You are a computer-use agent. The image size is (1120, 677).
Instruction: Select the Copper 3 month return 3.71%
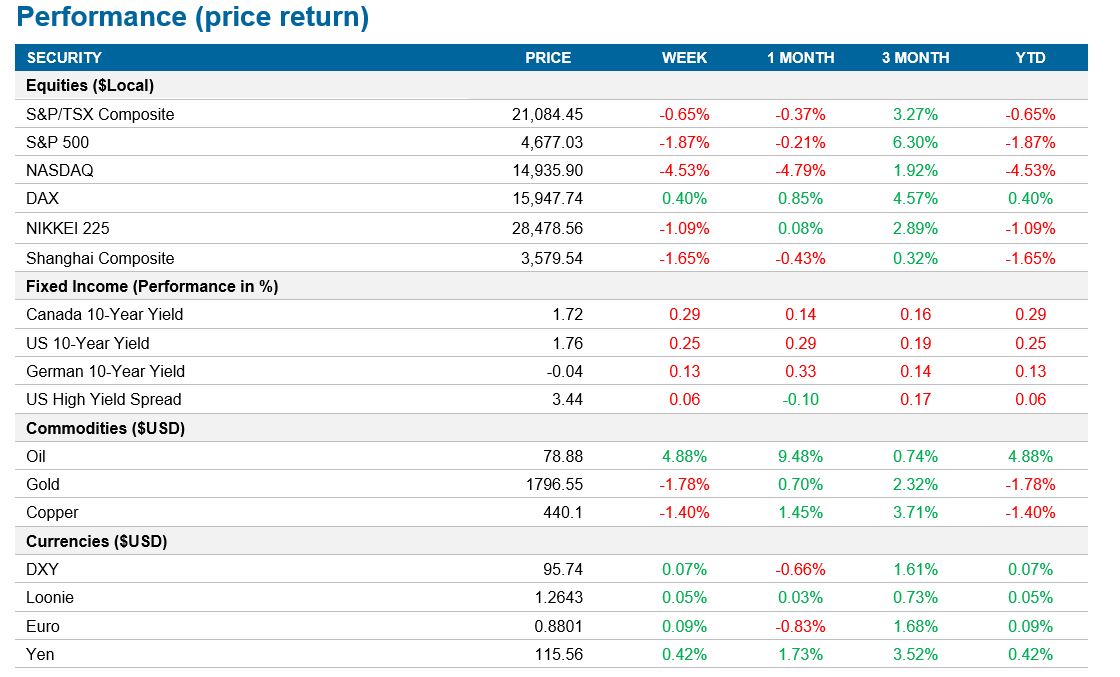916,512
